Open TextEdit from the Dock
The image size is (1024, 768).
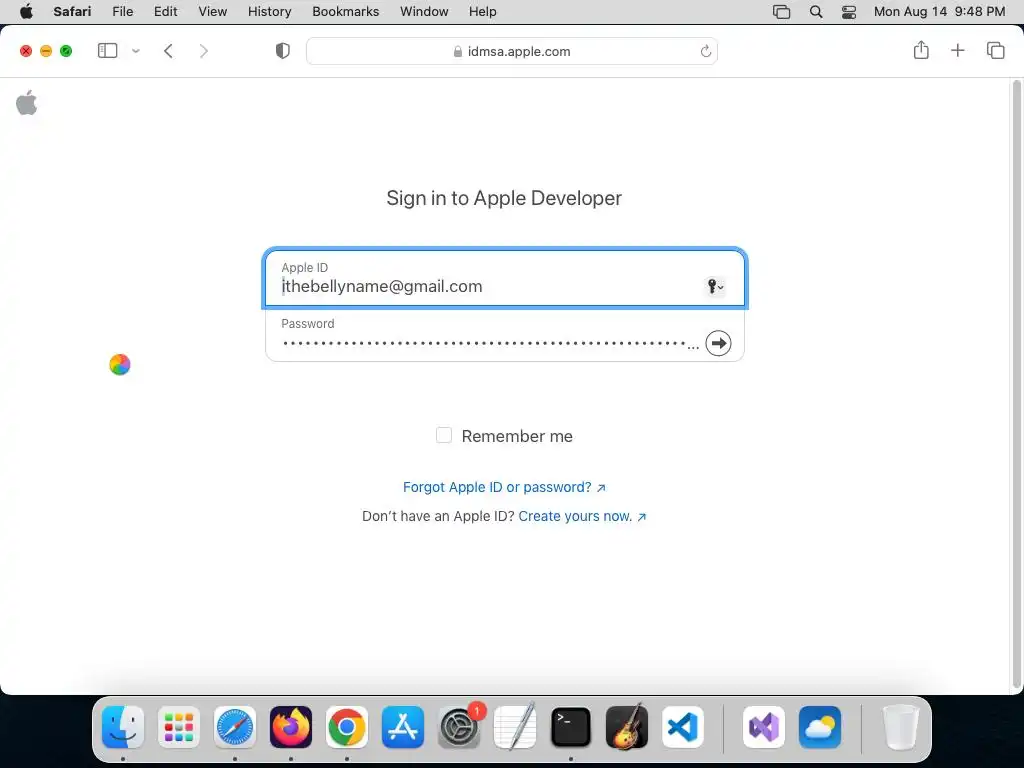point(515,727)
